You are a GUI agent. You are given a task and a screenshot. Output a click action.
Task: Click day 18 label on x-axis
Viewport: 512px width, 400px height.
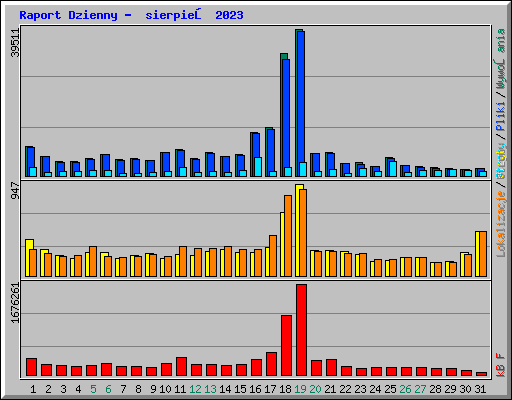point(285,389)
